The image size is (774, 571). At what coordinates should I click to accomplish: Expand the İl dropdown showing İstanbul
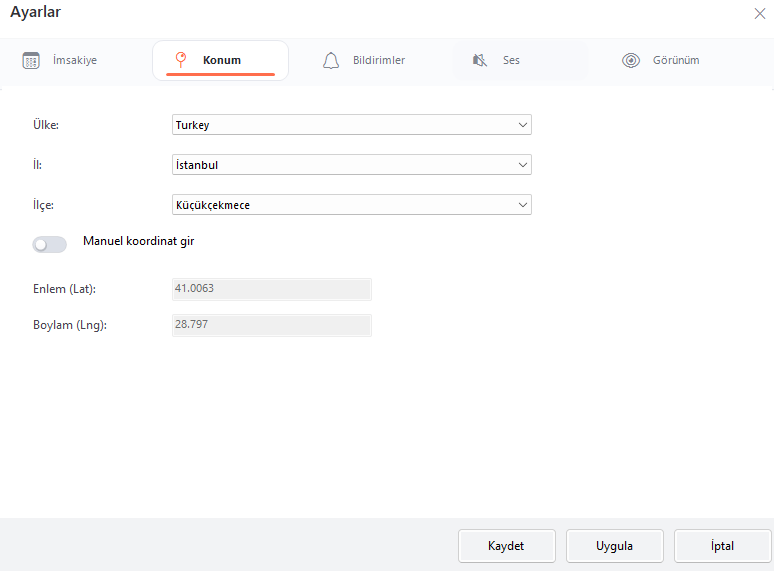[x=351, y=165]
